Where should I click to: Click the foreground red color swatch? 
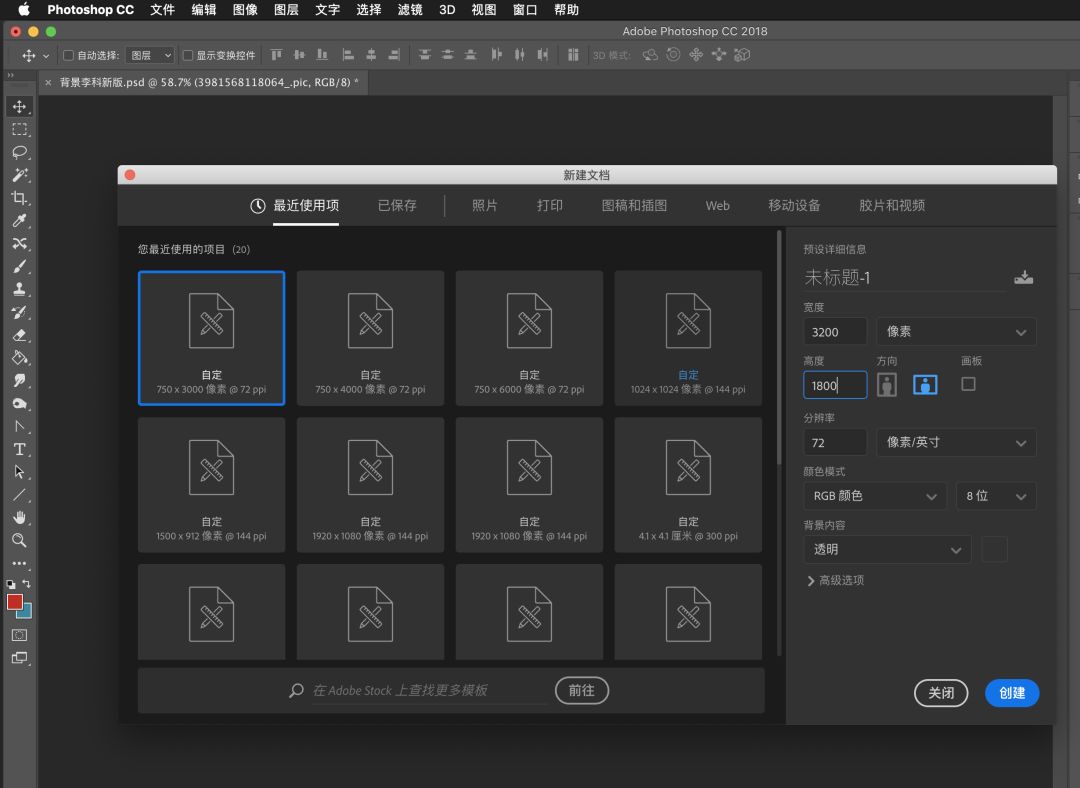[14, 602]
